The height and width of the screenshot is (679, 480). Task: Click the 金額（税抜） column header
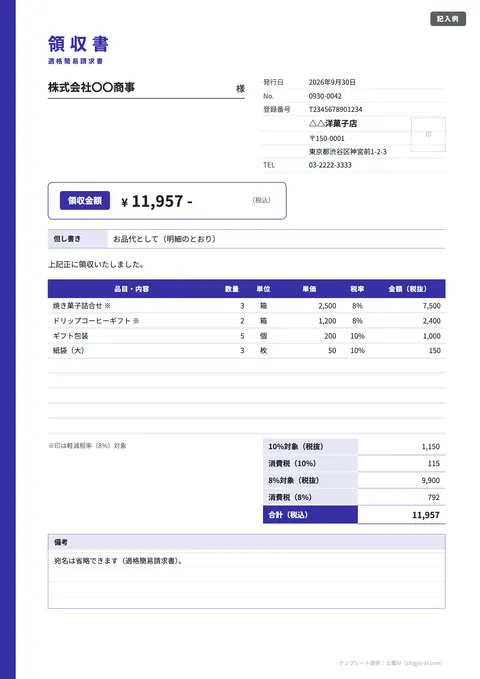(408, 289)
